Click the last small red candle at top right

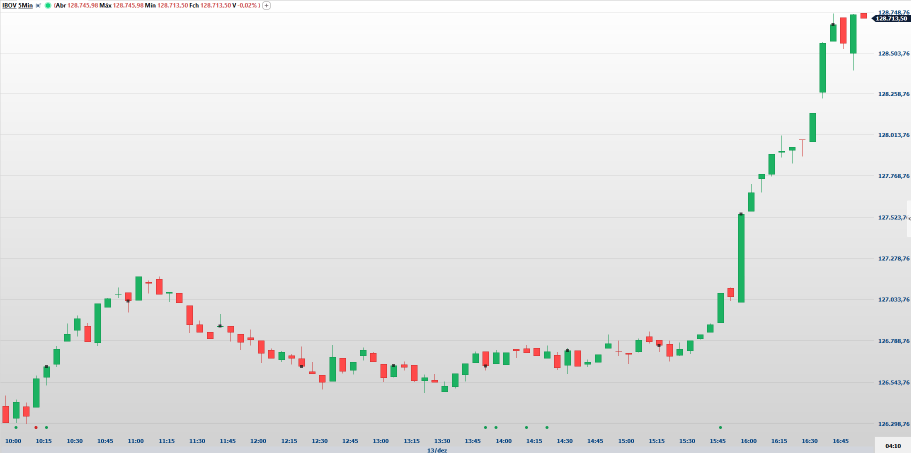(863, 15)
